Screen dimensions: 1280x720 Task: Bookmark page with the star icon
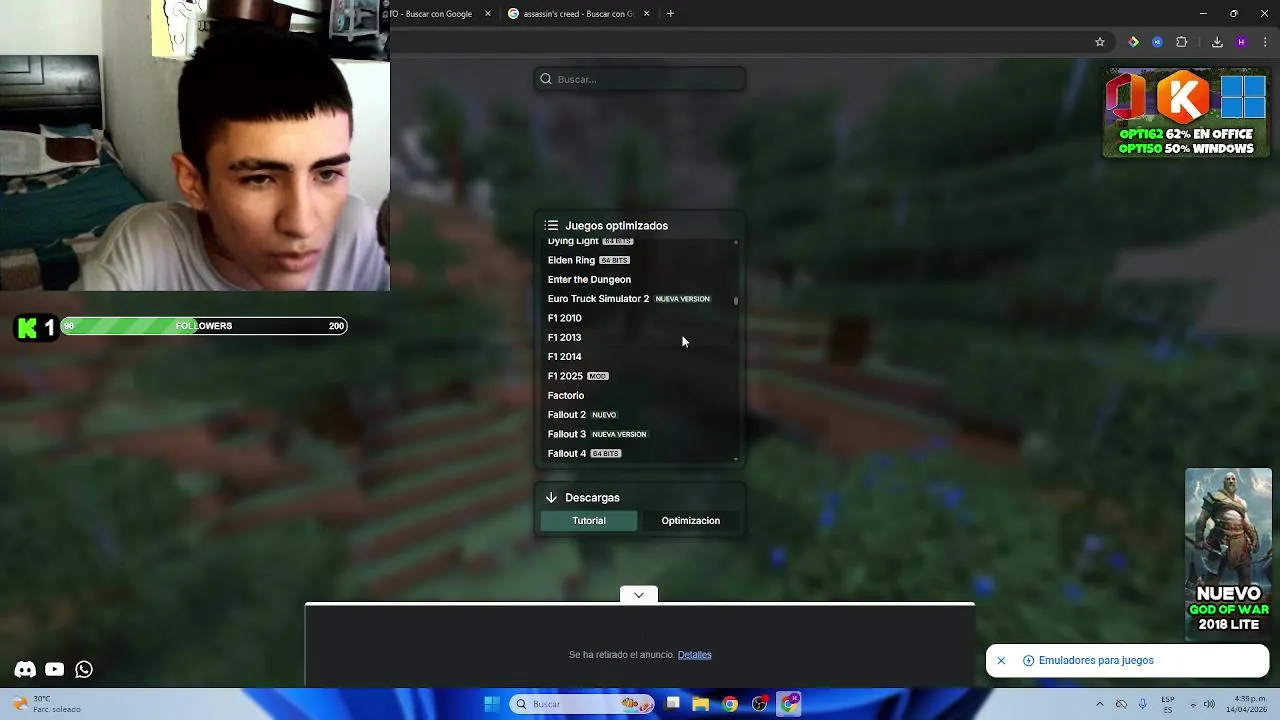tap(1100, 42)
